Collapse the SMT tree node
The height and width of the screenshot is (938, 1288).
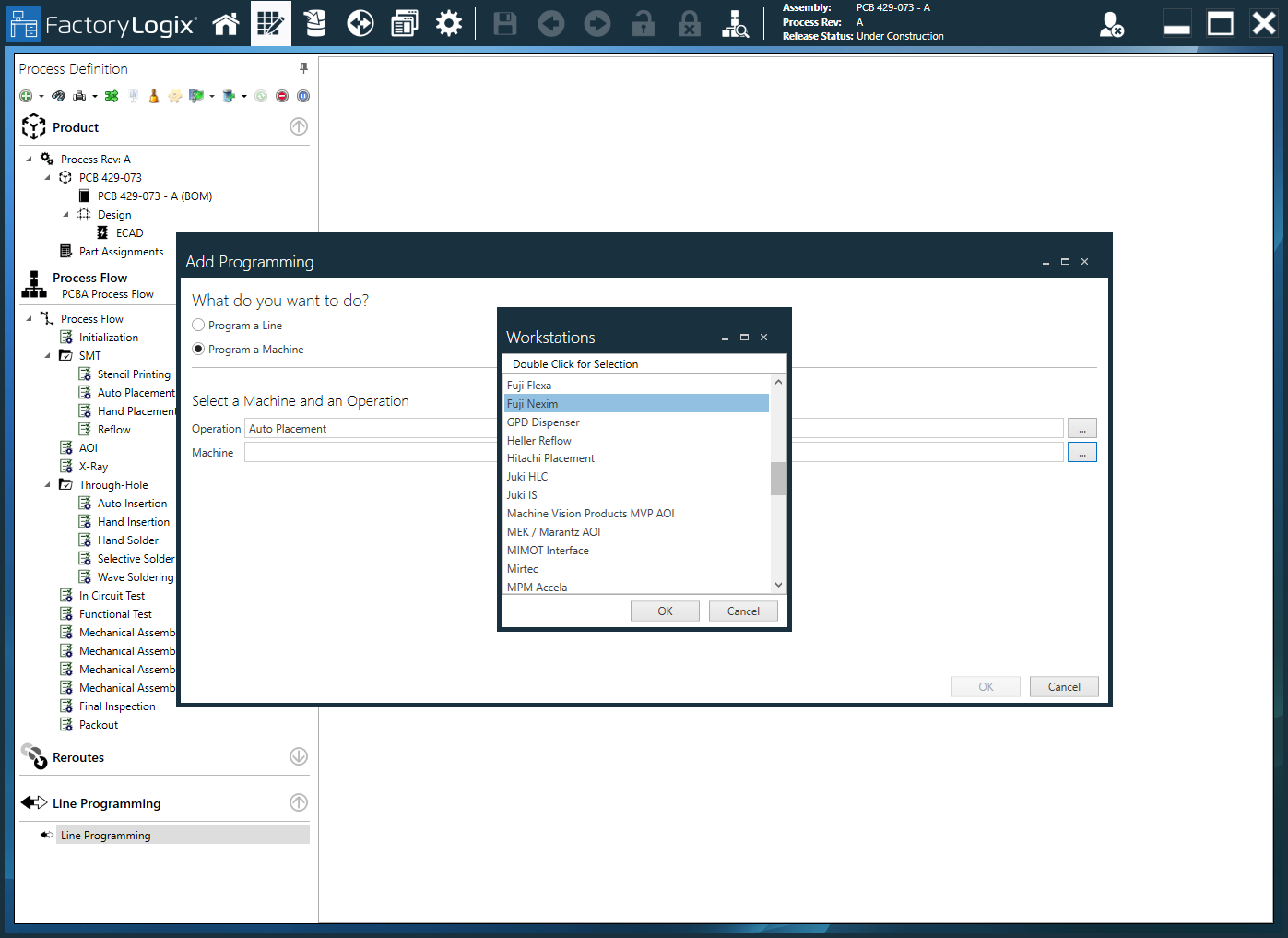tap(48, 356)
